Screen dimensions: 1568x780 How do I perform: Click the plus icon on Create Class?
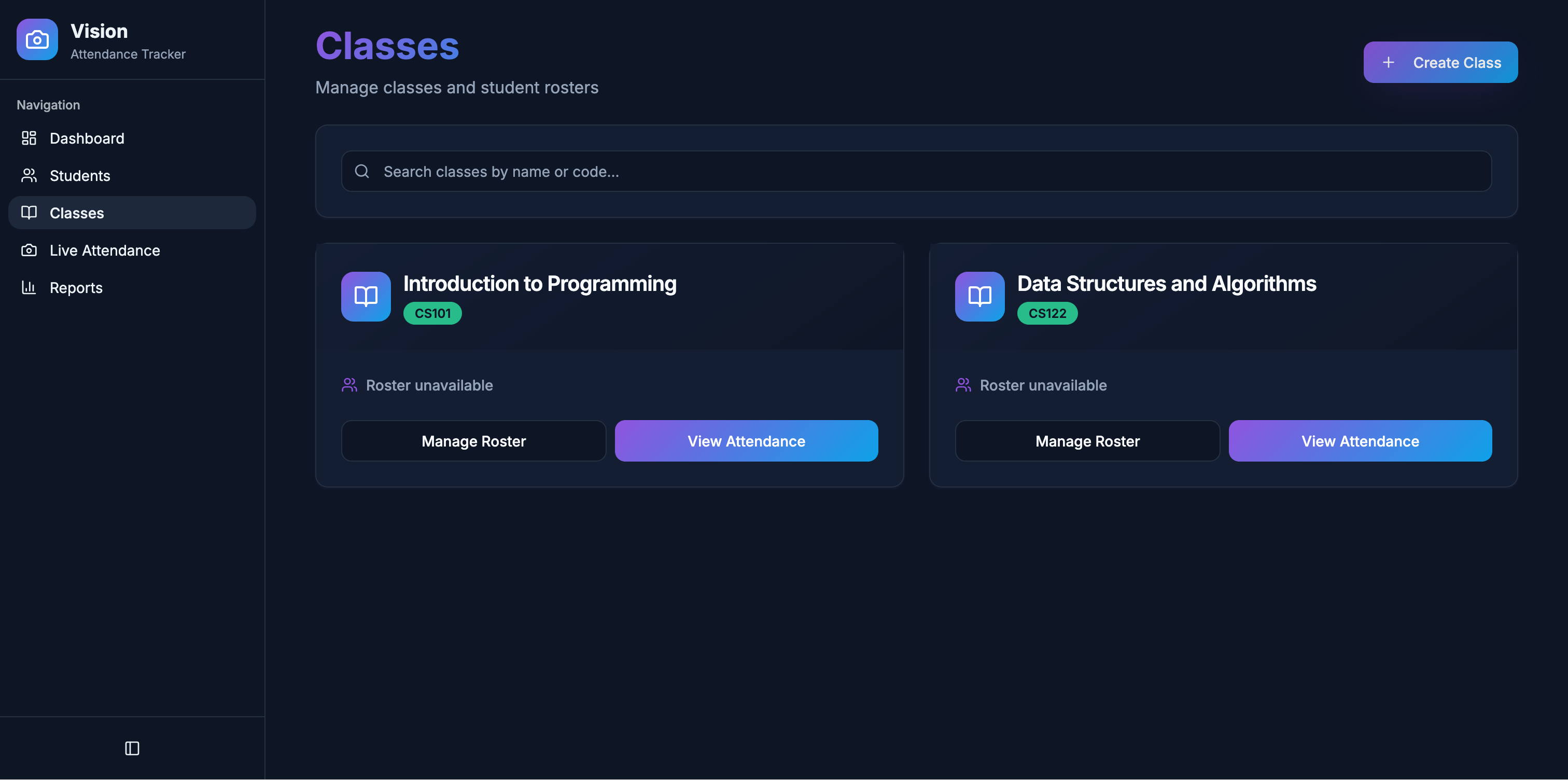click(x=1389, y=62)
